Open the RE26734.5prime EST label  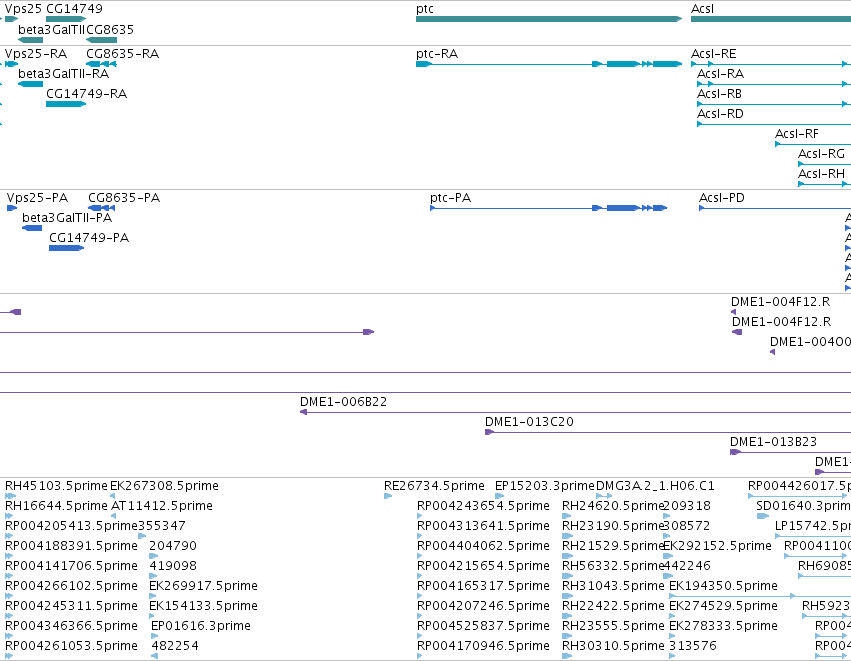[x=434, y=486]
